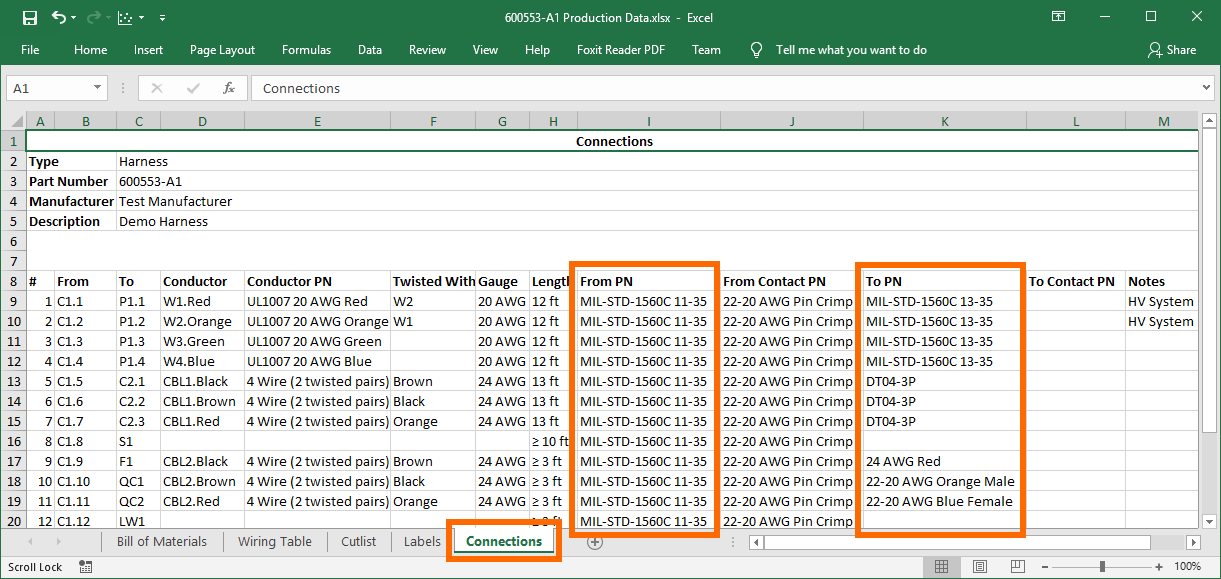Click vertical scrollbar up arrow
Viewport: 1221px width, 579px height.
click(x=1210, y=121)
